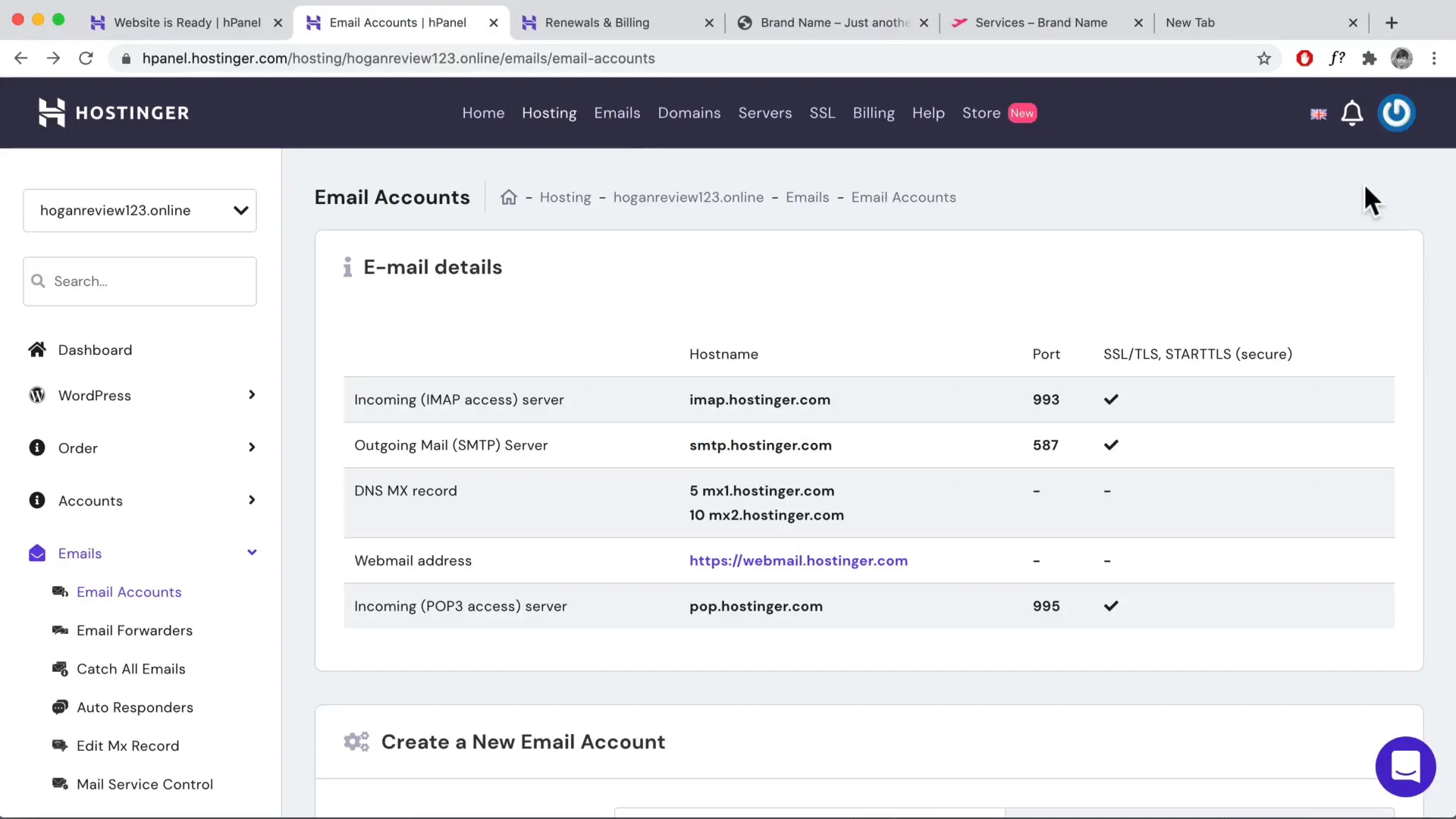Click the Auto Responders icon
Image resolution: width=1456 pixels, height=819 pixels.
(x=60, y=707)
